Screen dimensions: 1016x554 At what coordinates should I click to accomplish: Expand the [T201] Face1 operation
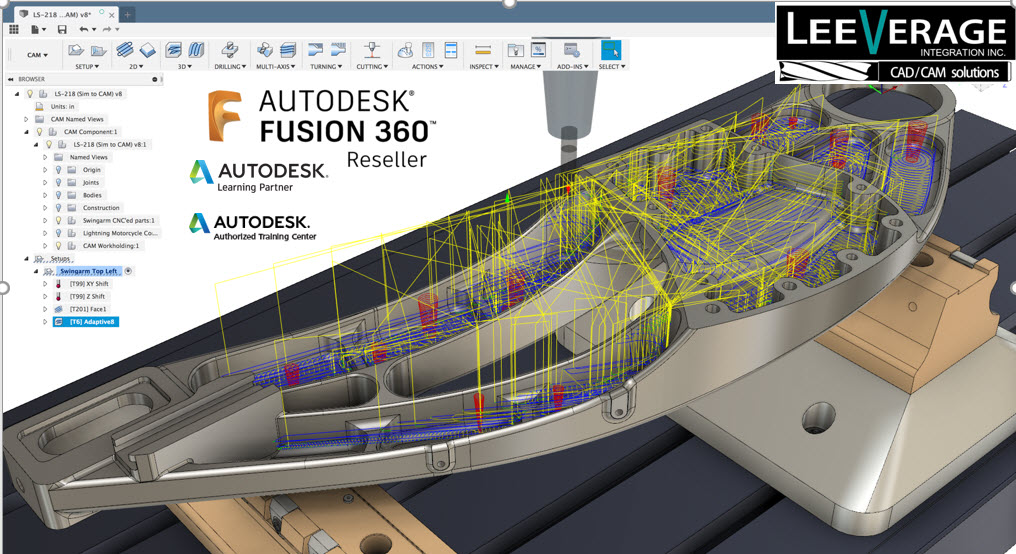tap(45, 309)
